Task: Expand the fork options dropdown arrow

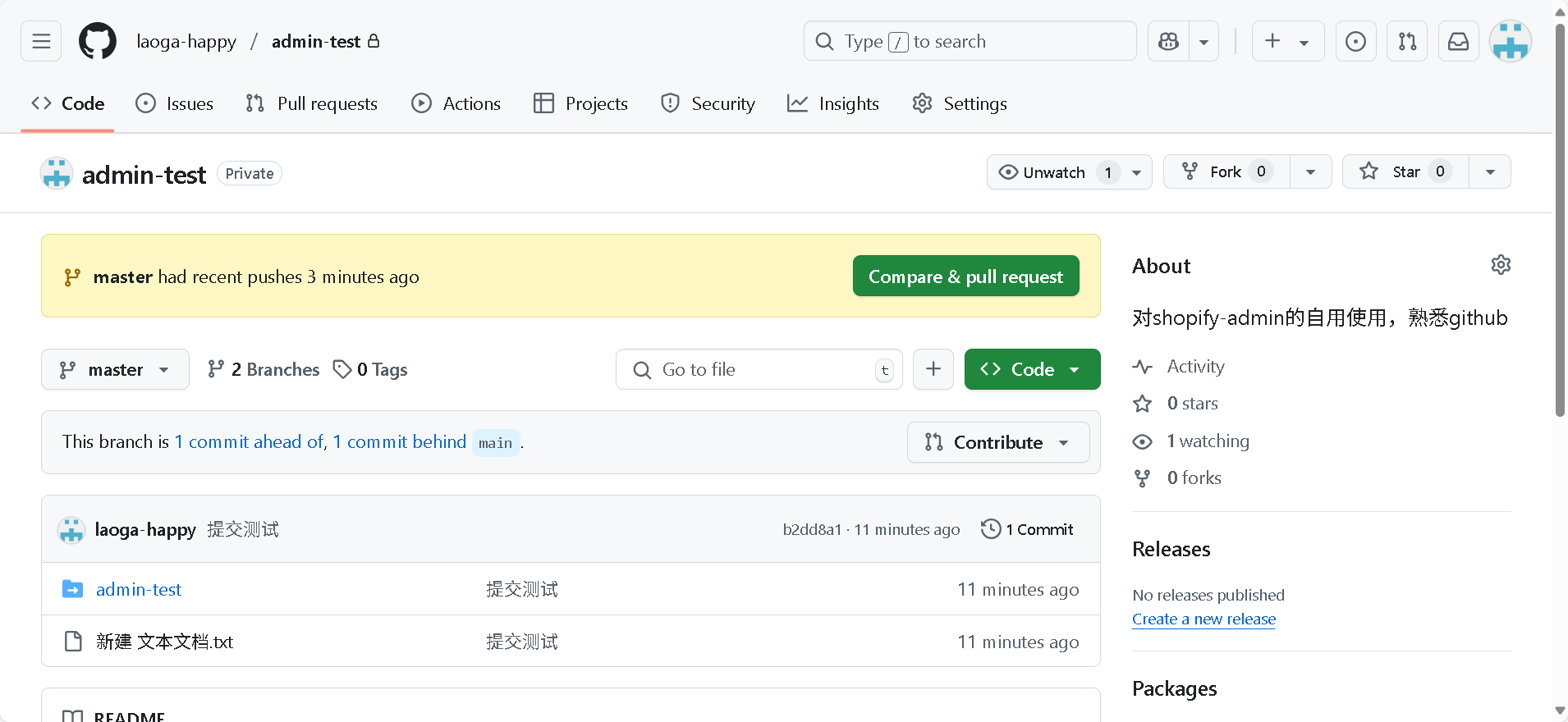Action: pos(1311,171)
